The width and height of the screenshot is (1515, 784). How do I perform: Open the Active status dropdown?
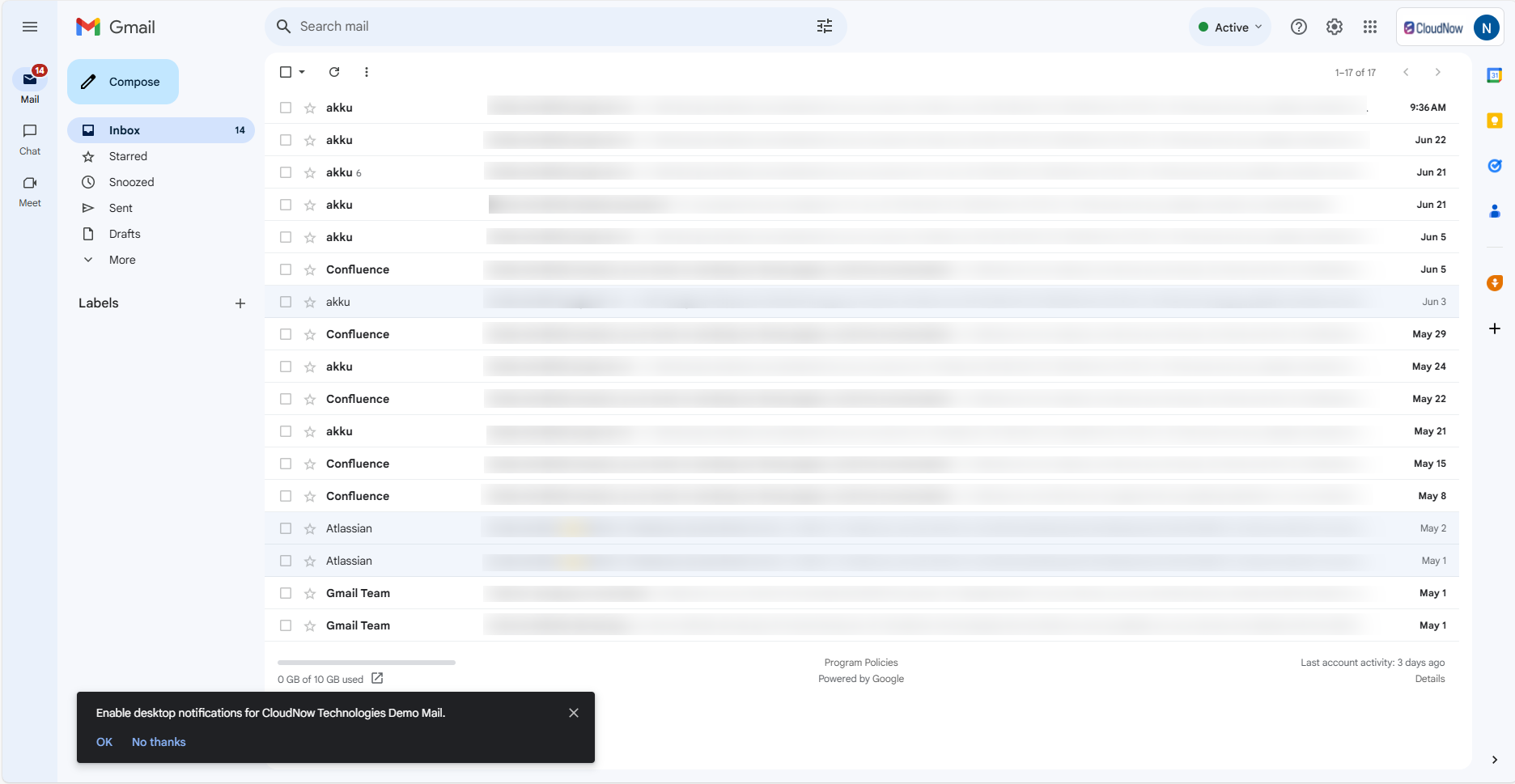[1229, 26]
